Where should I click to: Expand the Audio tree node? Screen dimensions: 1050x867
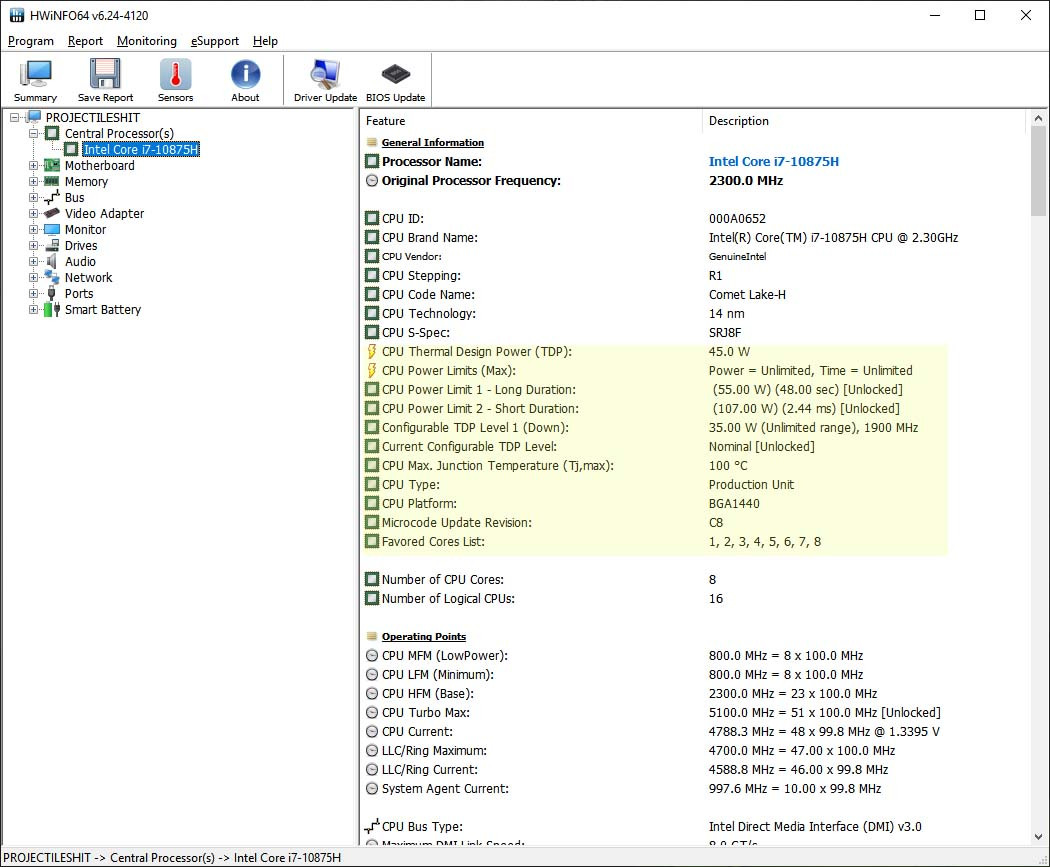[33, 262]
